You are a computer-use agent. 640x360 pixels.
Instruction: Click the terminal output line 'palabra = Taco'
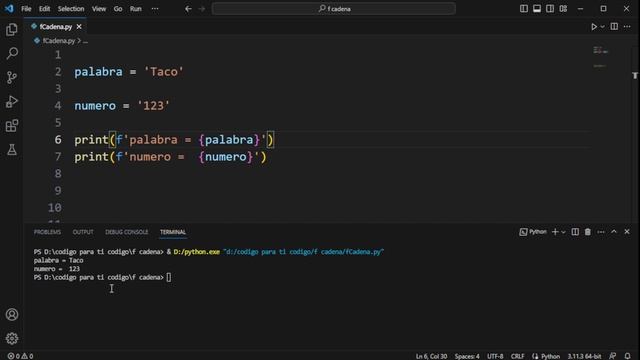pyautogui.click(x=58, y=260)
